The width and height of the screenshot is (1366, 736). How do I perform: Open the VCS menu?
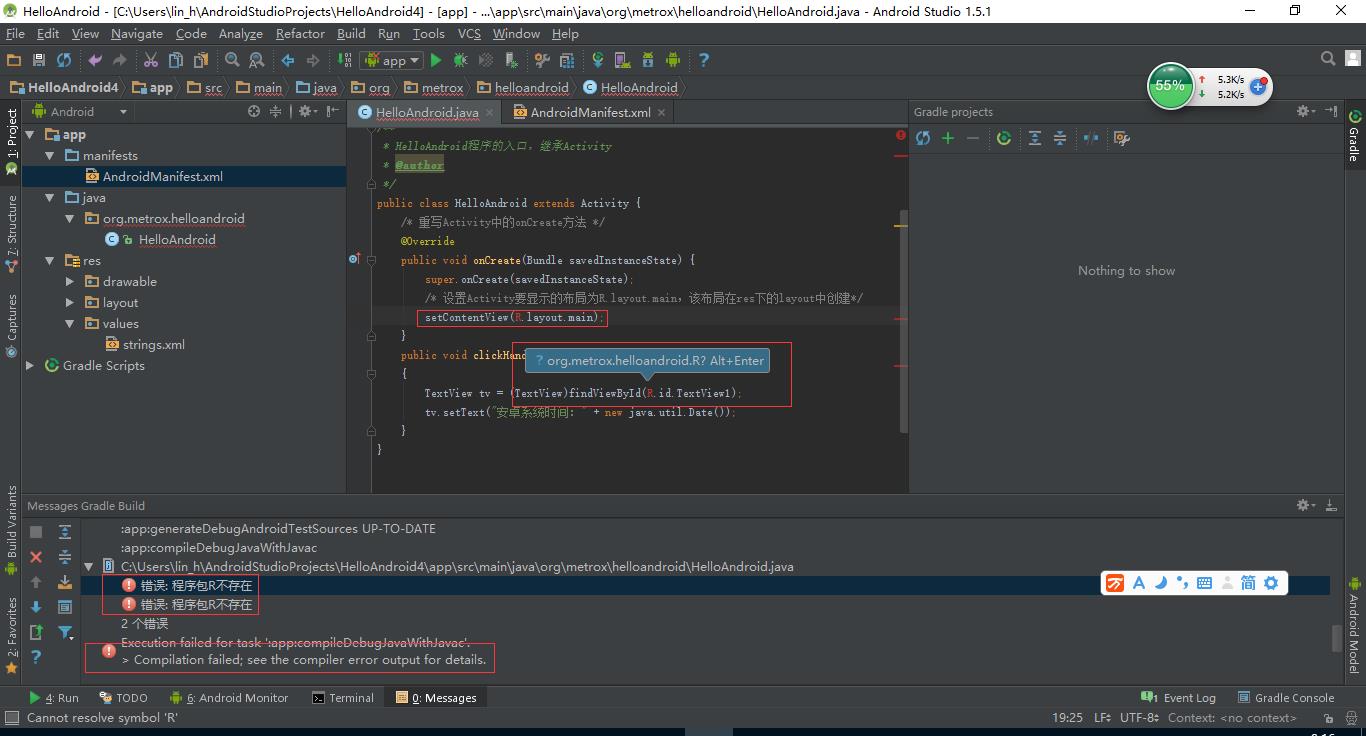(469, 33)
